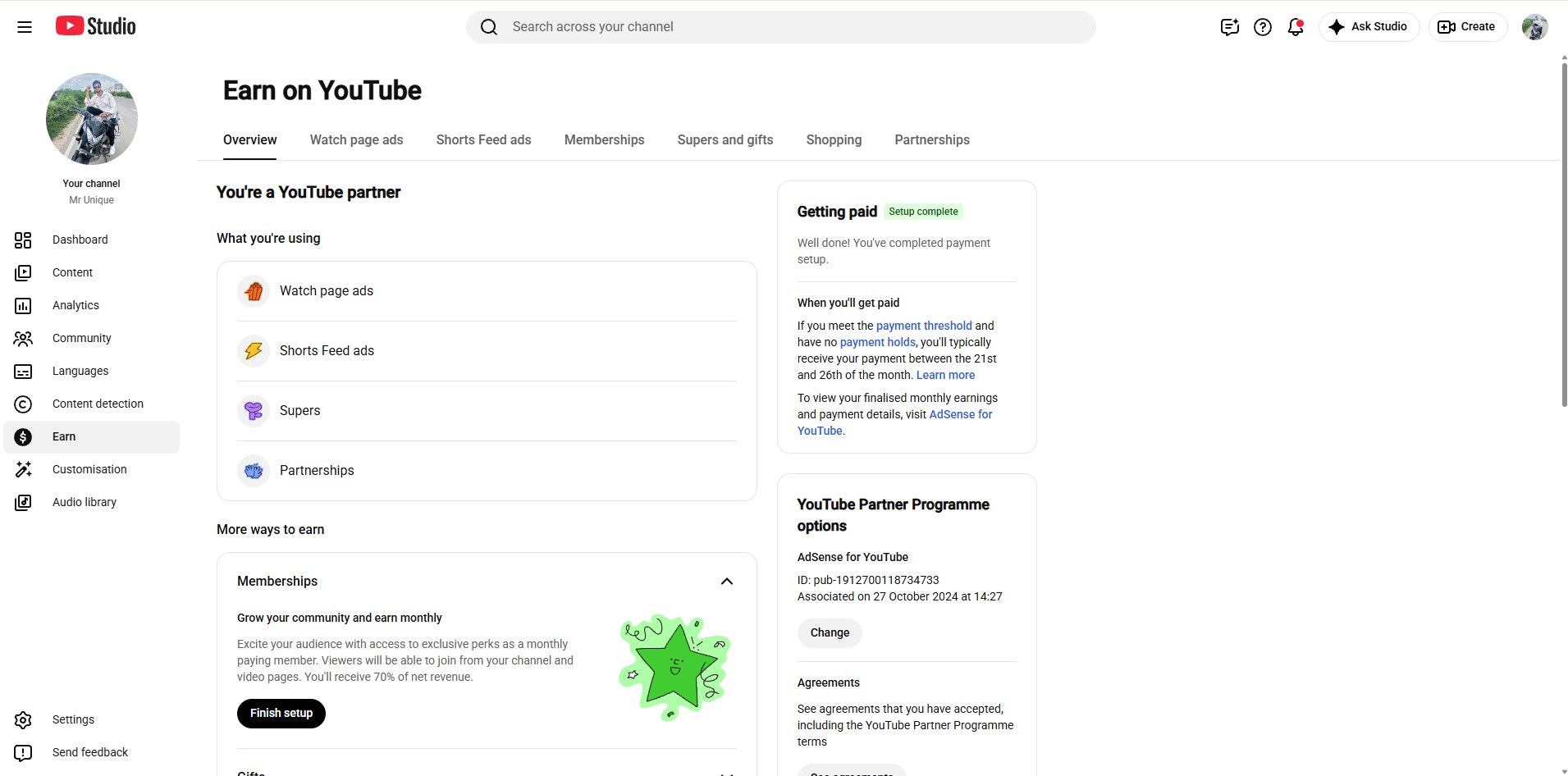Image resolution: width=1568 pixels, height=776 pixels.
Task: Open the notifications bell
Action: tap(1296, 27)
